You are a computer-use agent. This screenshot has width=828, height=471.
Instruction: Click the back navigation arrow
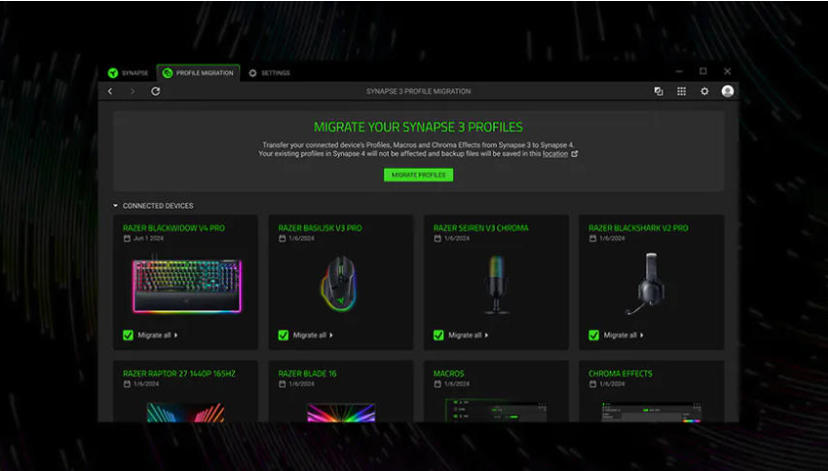tap(111, 91)
